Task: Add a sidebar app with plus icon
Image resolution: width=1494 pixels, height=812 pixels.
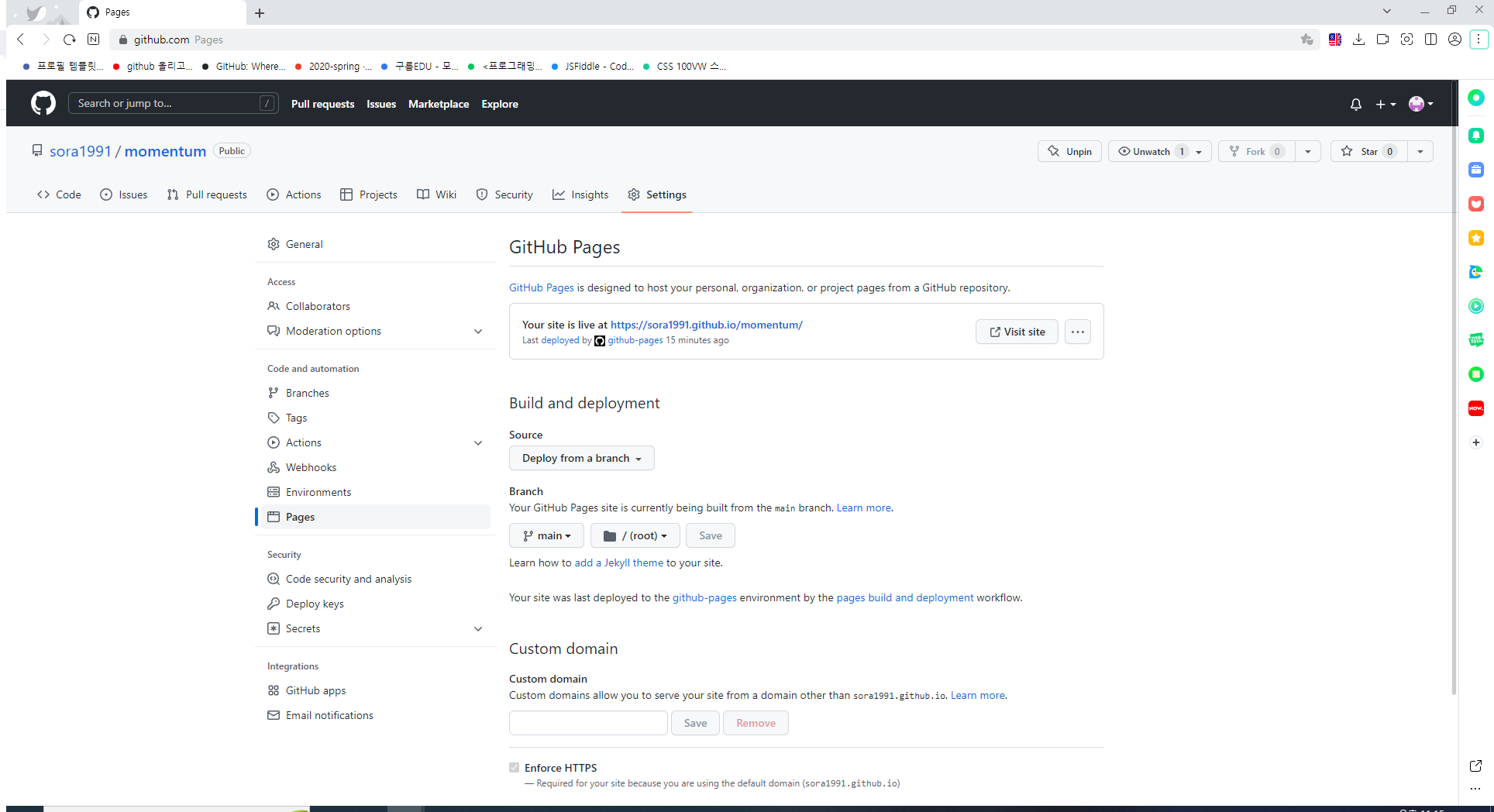Action: click(x=1476, y=442)
